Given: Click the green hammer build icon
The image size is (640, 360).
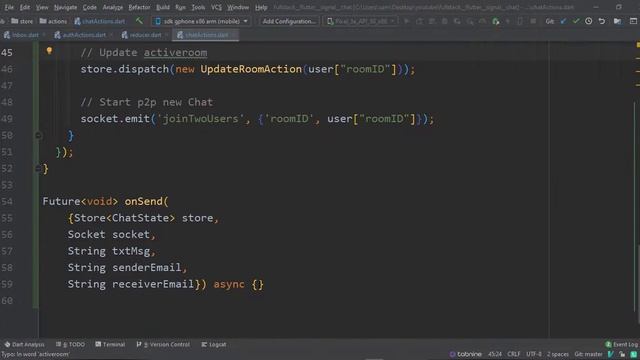Looking at the screenshot, I should click(140, 20).
